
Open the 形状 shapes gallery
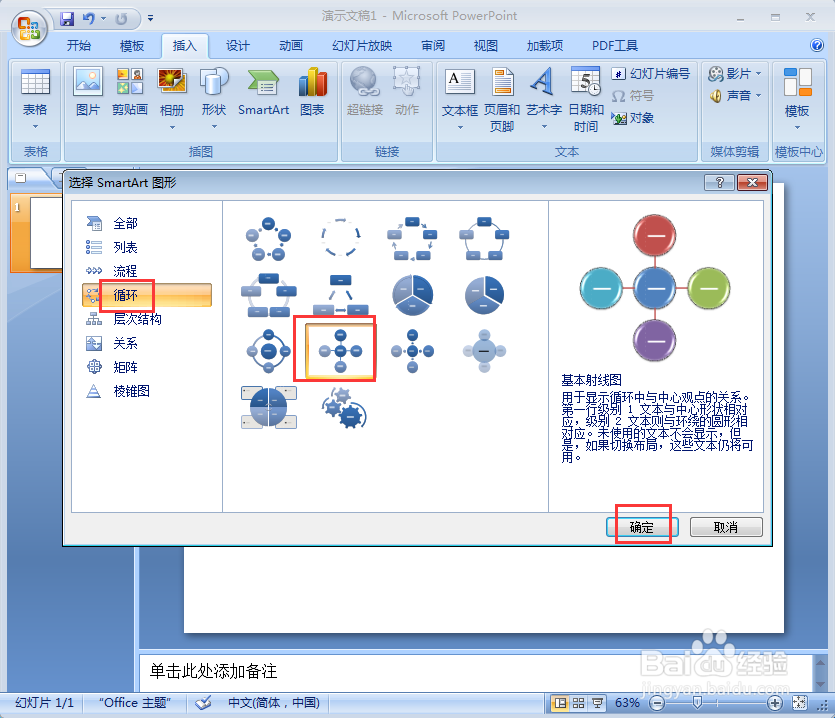pos(214,92)
